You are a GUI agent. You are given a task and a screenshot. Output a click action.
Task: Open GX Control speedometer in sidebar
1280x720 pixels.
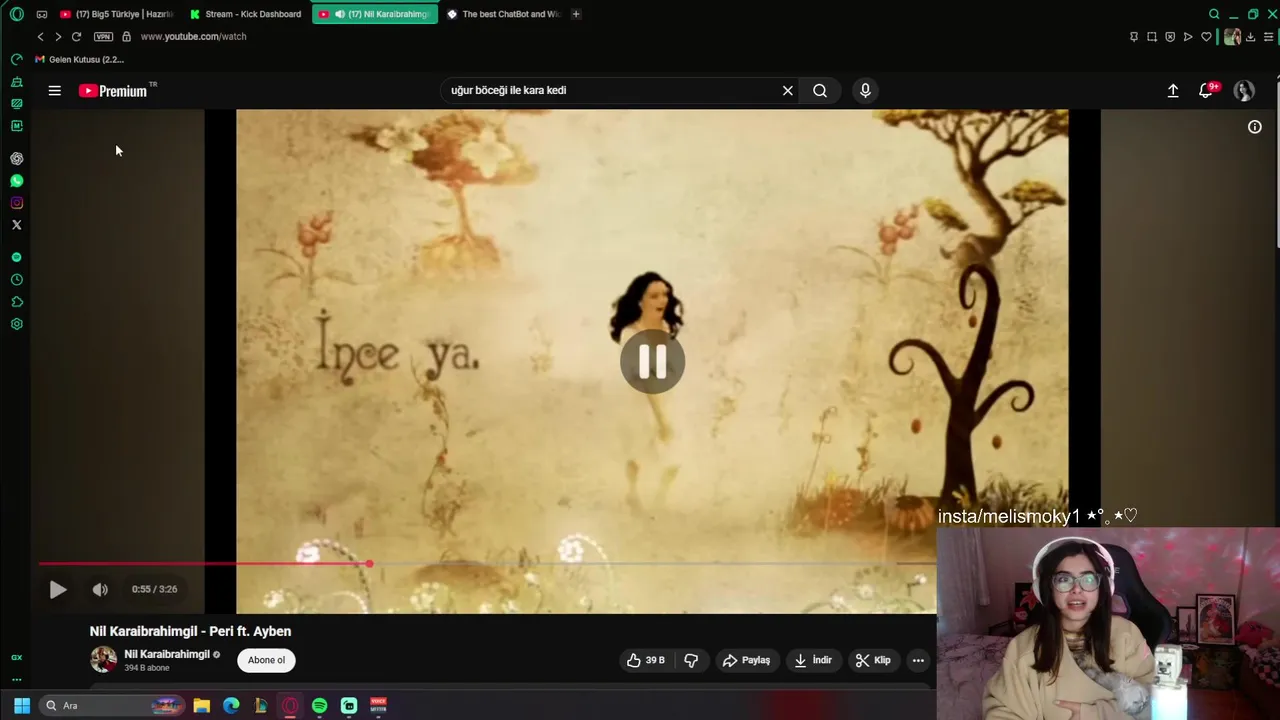coord(16,60)
